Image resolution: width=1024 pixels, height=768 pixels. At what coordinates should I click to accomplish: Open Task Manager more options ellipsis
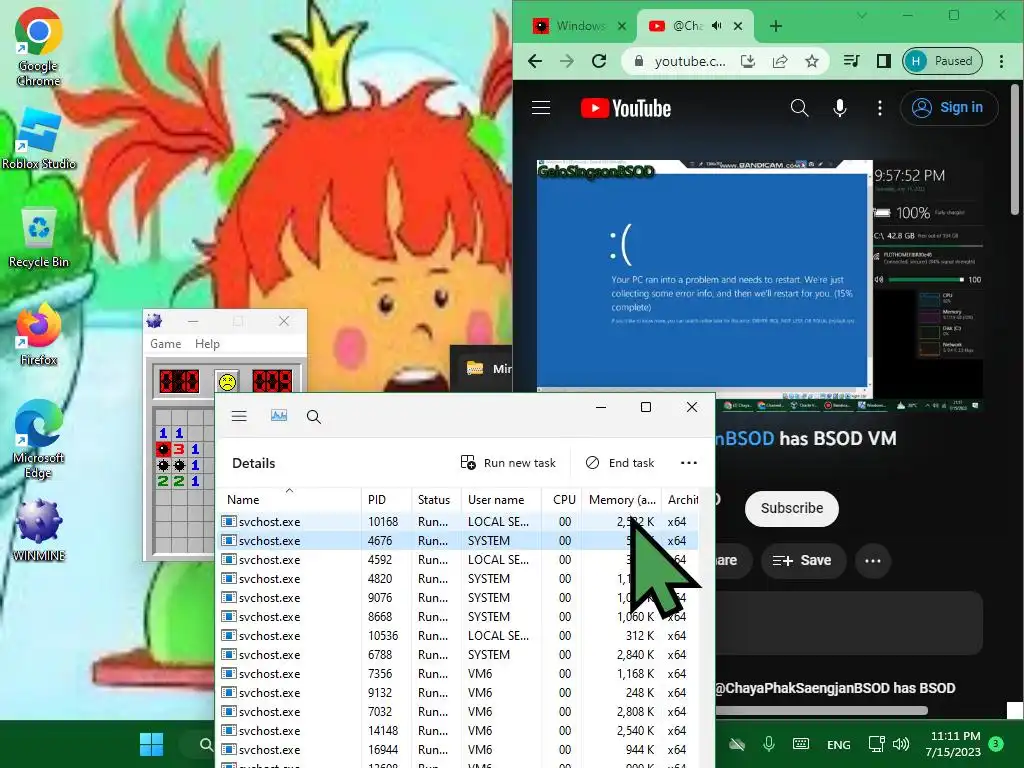[x=688, y=462]
